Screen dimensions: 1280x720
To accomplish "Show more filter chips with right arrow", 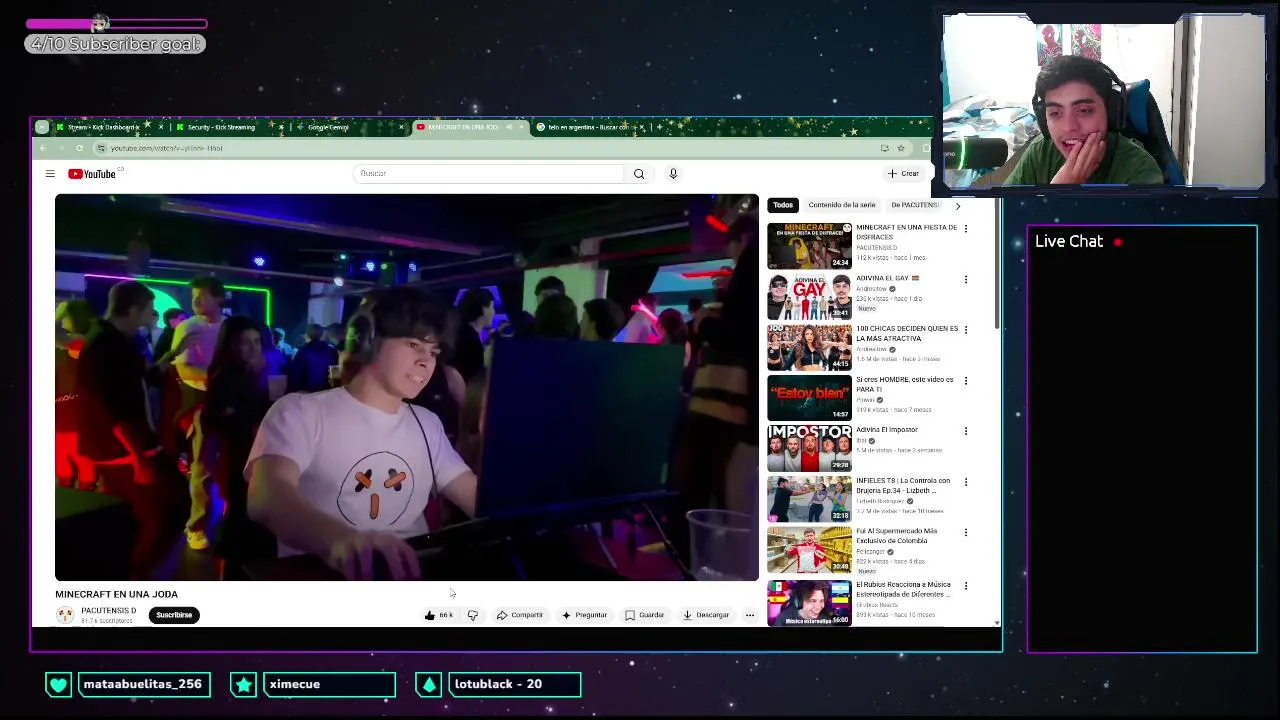I will point(957,206).
